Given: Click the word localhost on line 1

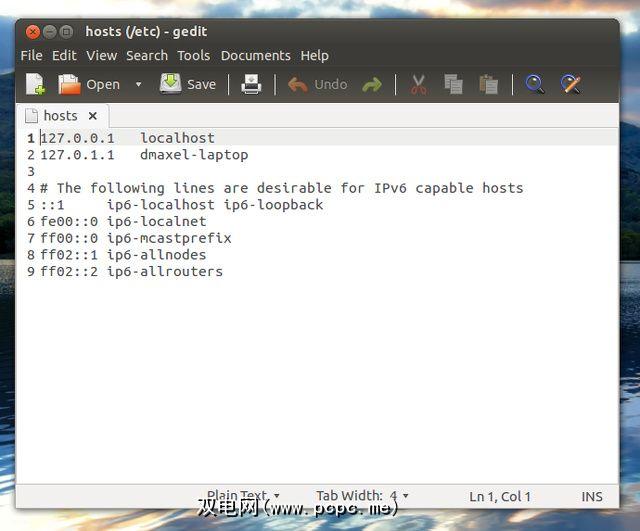Looking at the screenshot, I should tap(178, 138).
